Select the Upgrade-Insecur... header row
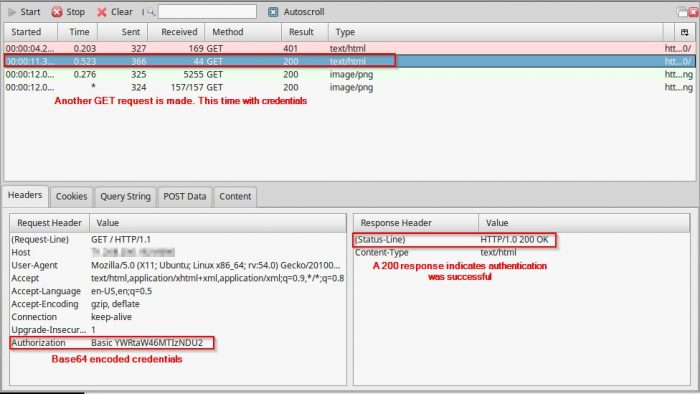 pos(178,330)
